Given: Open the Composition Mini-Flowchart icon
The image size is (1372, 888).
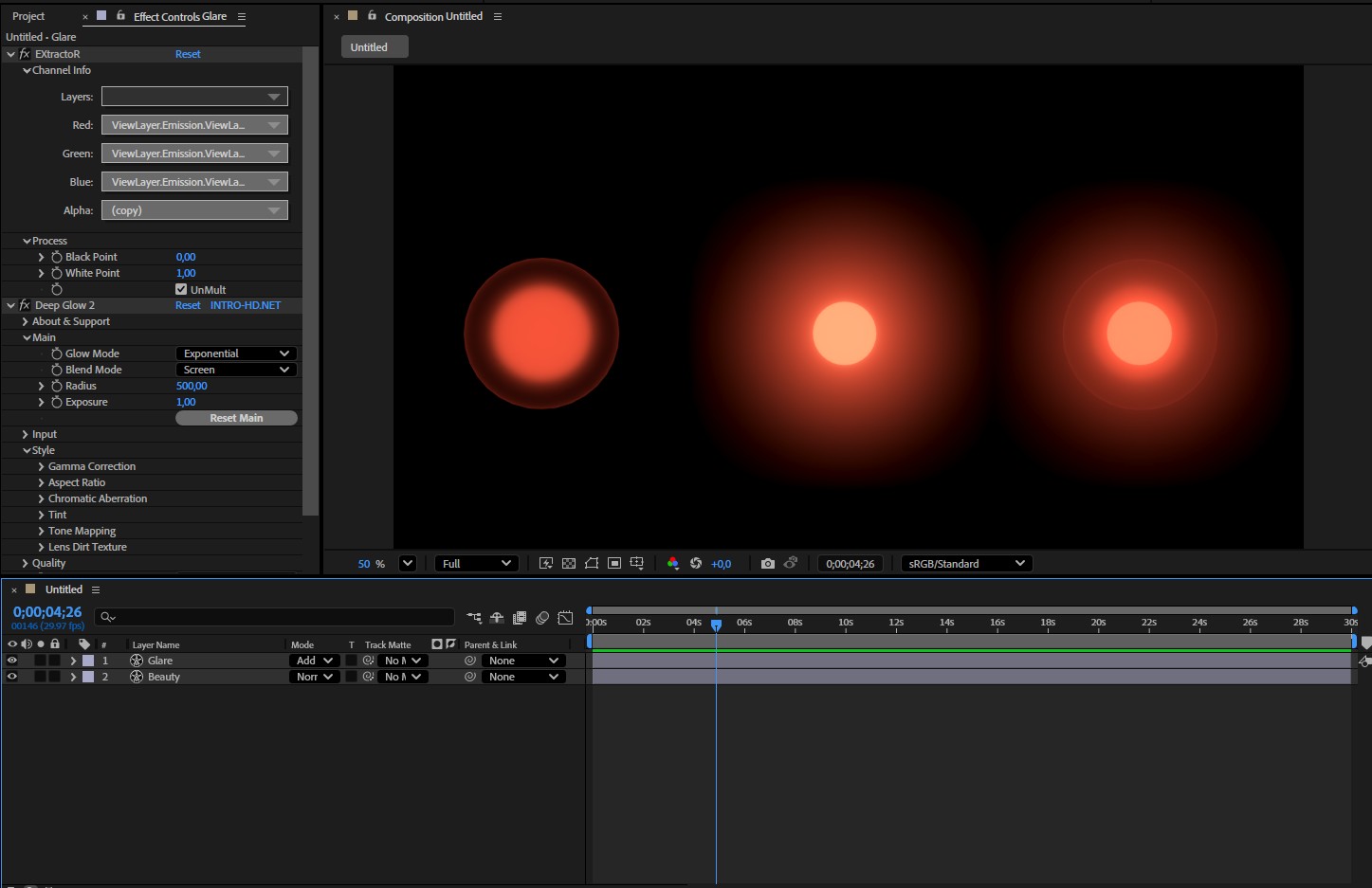Looking at the screenshot, I should 474,618.
